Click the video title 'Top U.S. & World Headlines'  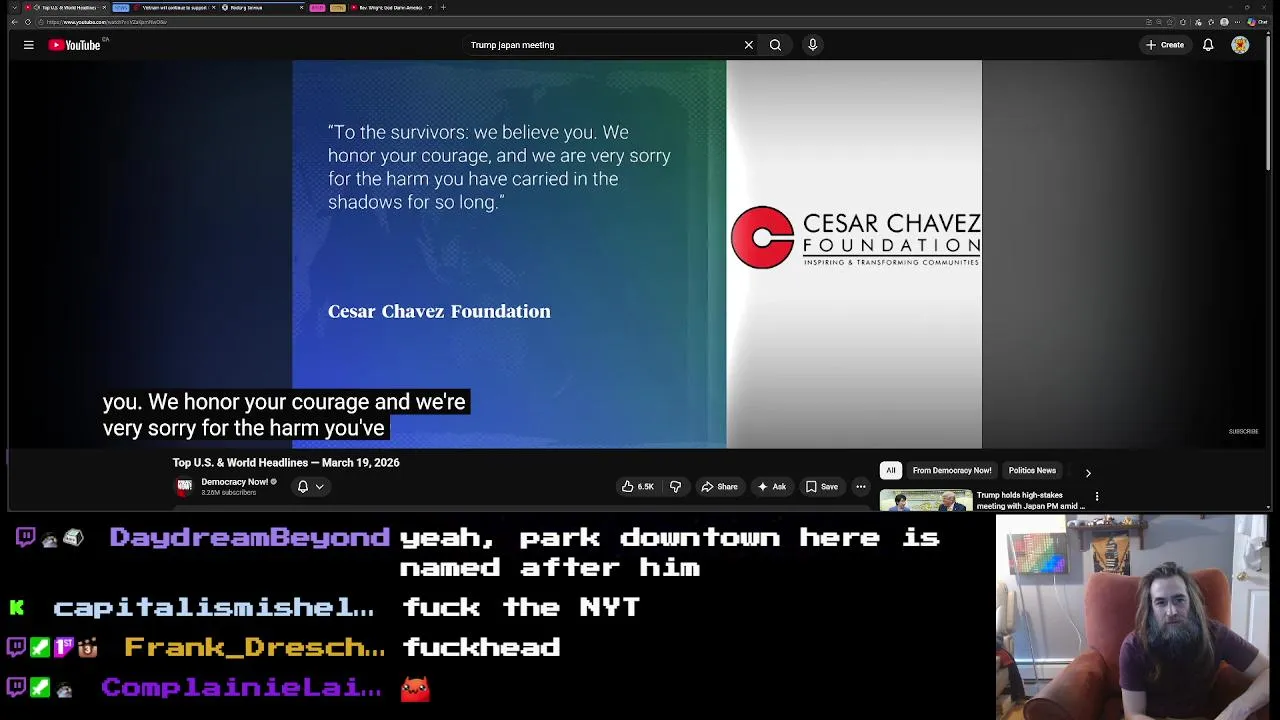pos(286,463)
